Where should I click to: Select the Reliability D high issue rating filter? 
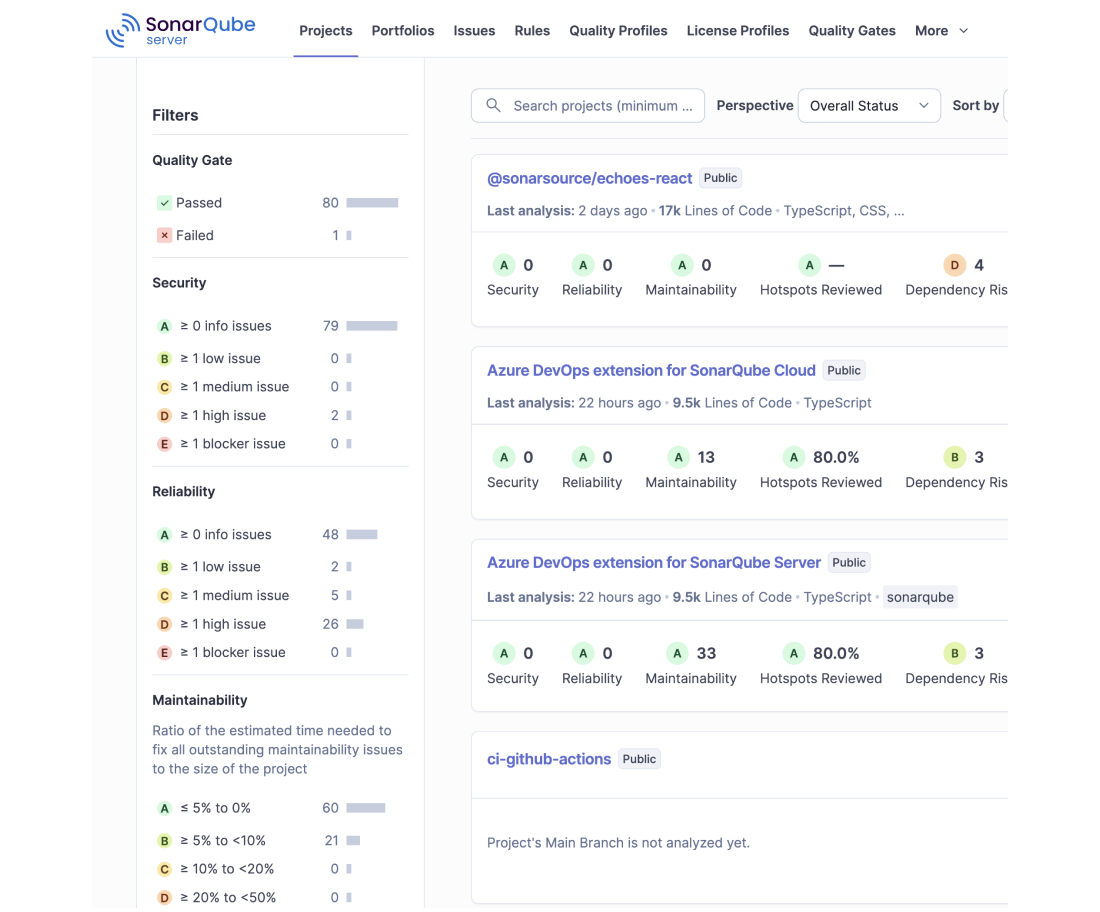coord(277,624)
